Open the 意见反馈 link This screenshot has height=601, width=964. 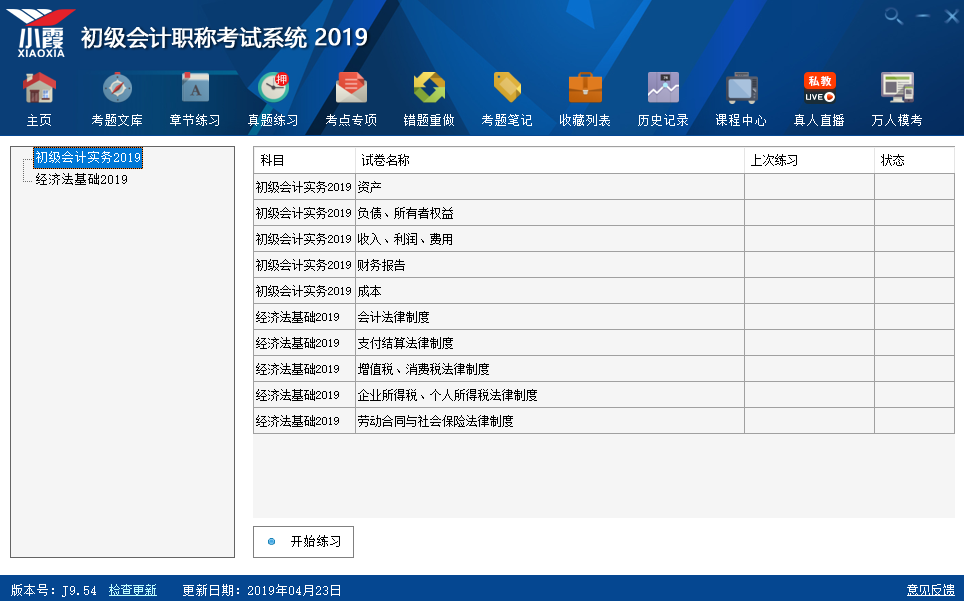(x=931, y=591)
